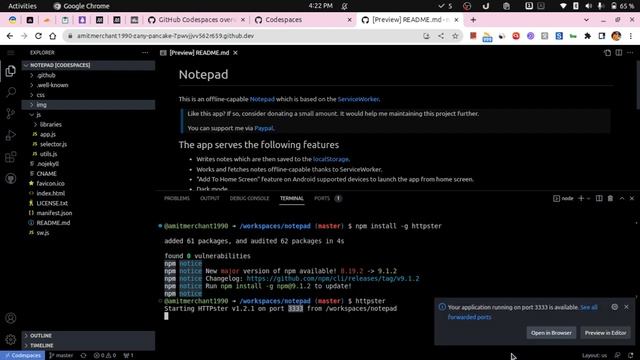
Task: Maximize the panel with the up chevron
Action: click(x=622, y=198)
